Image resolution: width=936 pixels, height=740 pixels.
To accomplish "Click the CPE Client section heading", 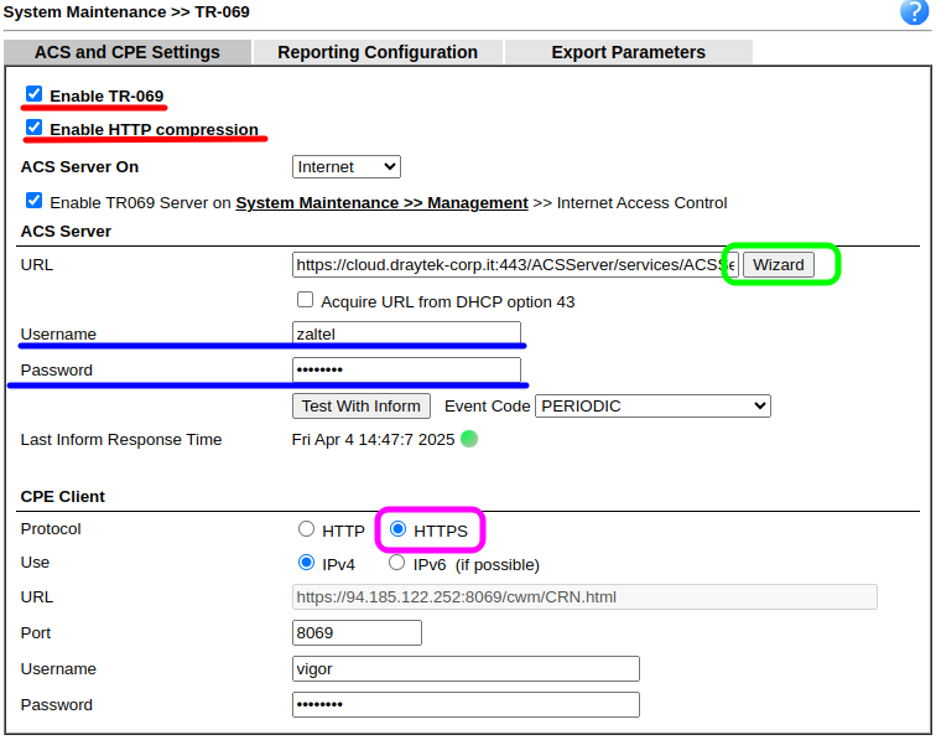I will tap(63, 497).
